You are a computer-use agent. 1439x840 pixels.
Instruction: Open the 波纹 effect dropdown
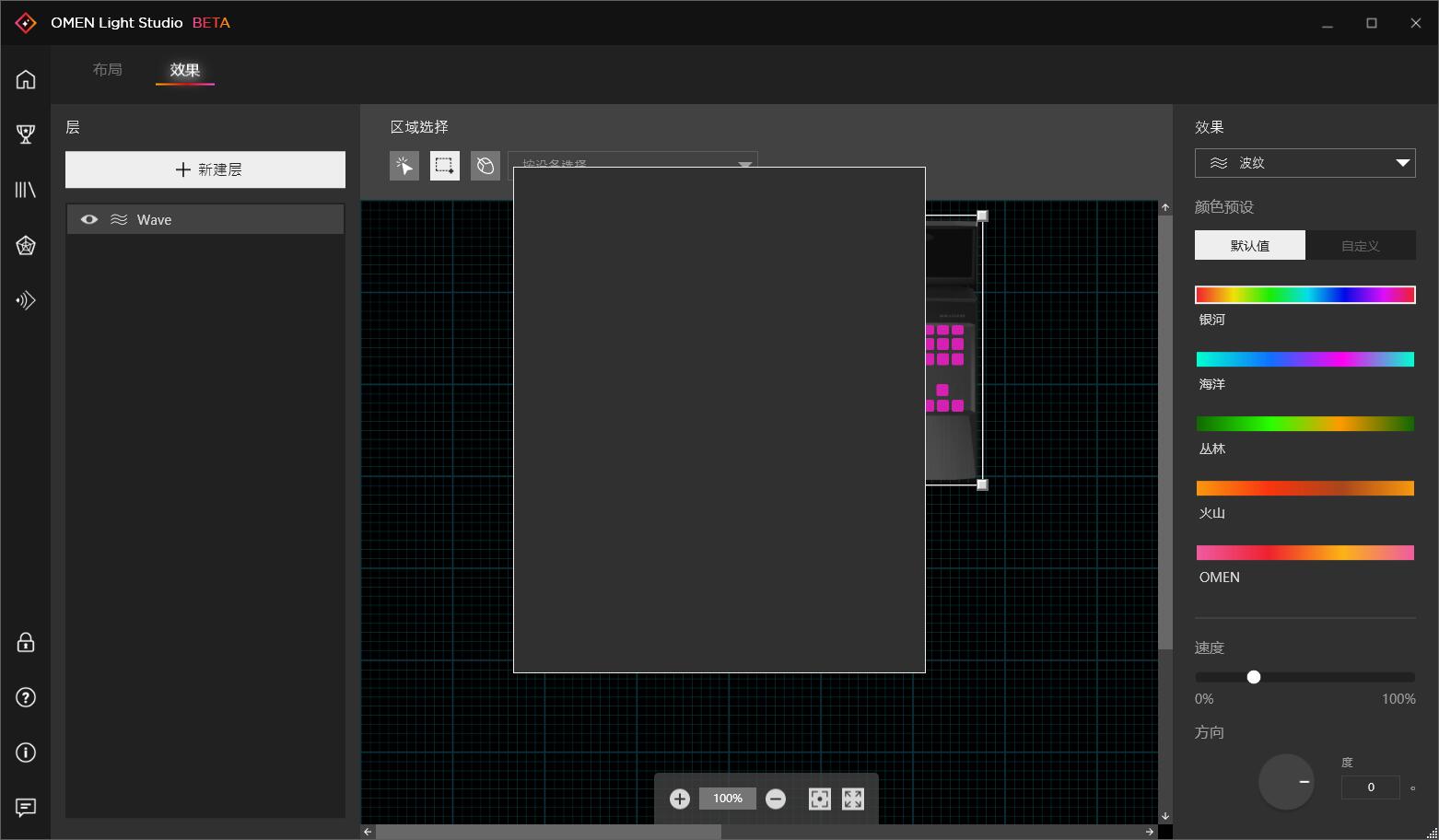point(1304,162)
